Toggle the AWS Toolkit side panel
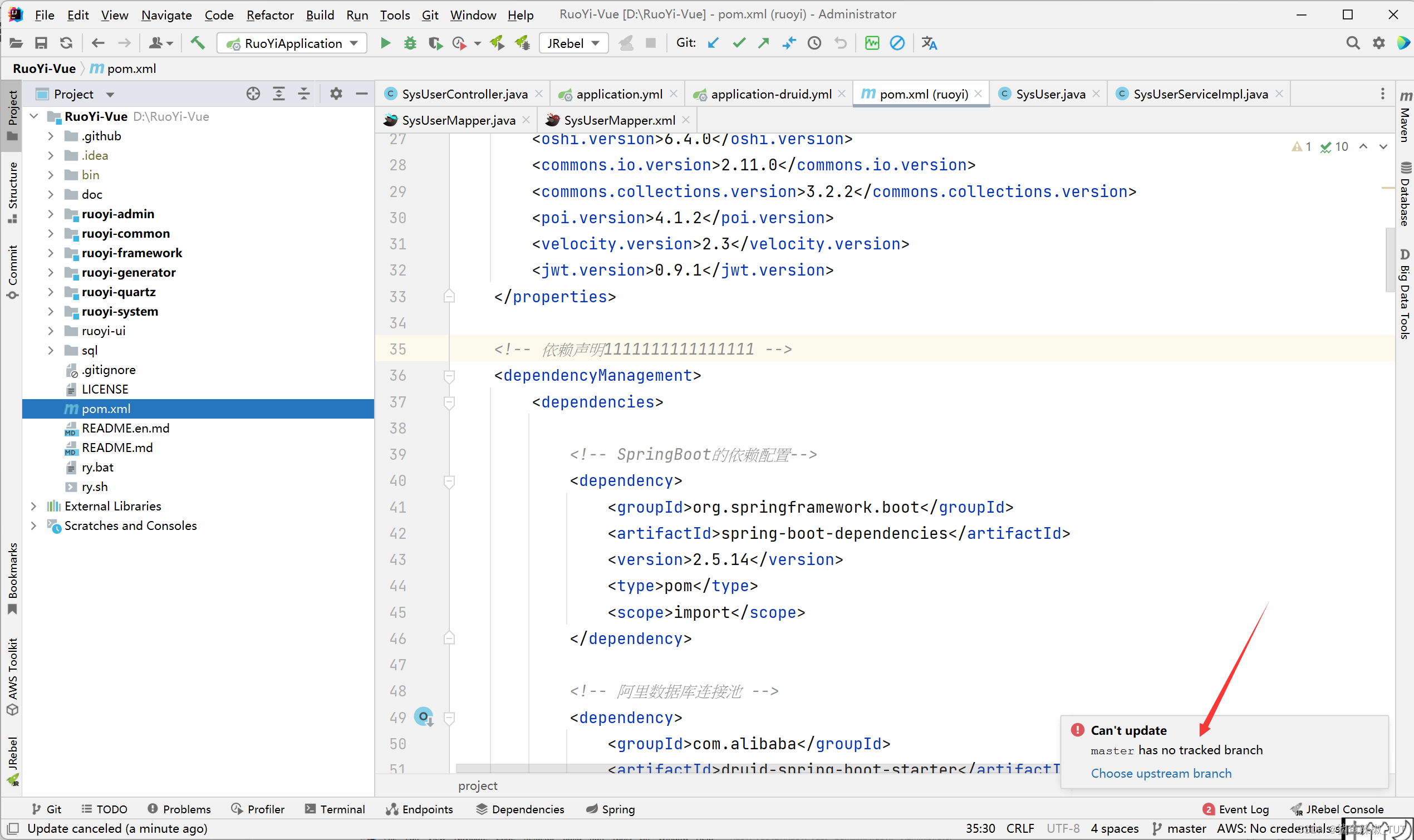The height and width of the screenshot is (840, 1414). tap(12, 676)
